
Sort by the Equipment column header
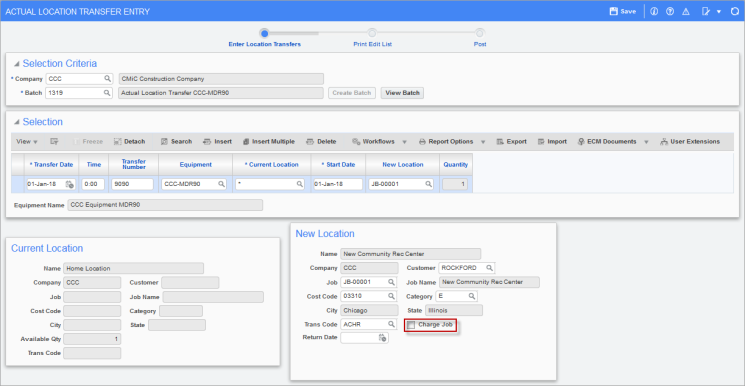196,164
